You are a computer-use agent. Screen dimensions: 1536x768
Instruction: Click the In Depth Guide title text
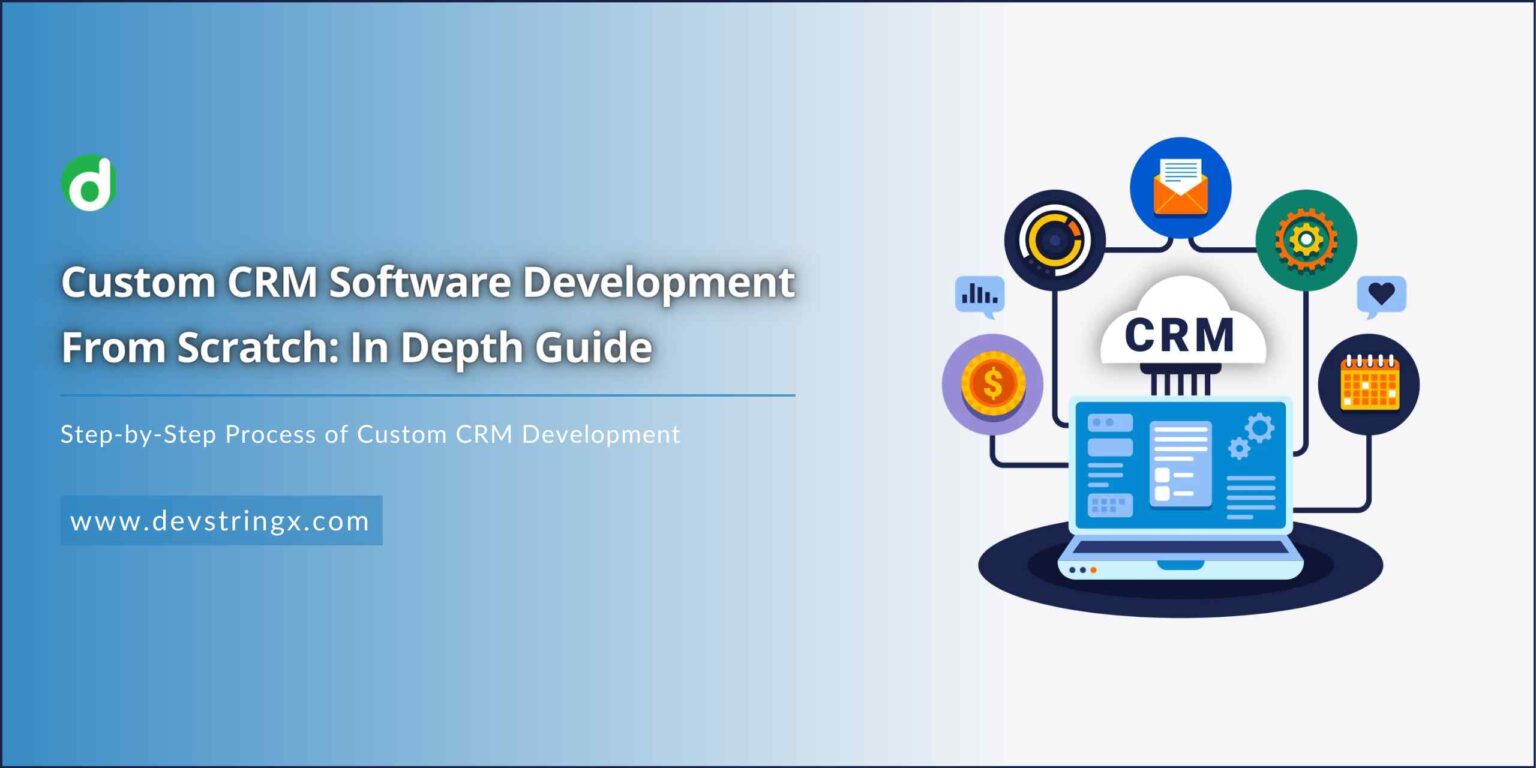(355, 348)
